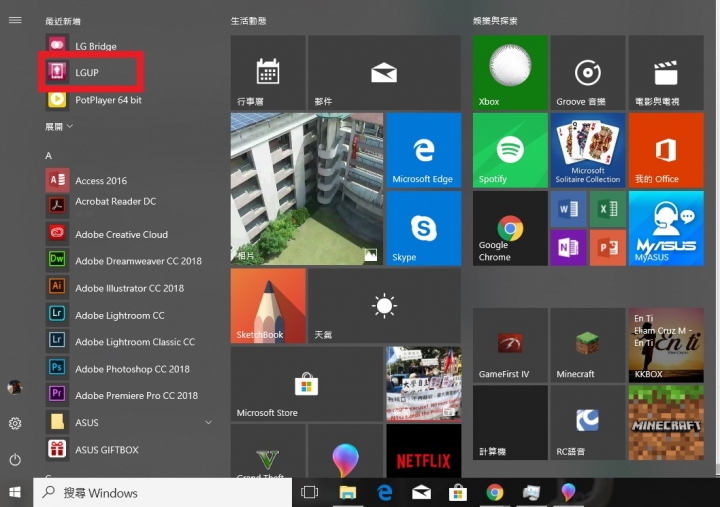
Task: Open the Groove Music tile
Action: click(588, 72)
